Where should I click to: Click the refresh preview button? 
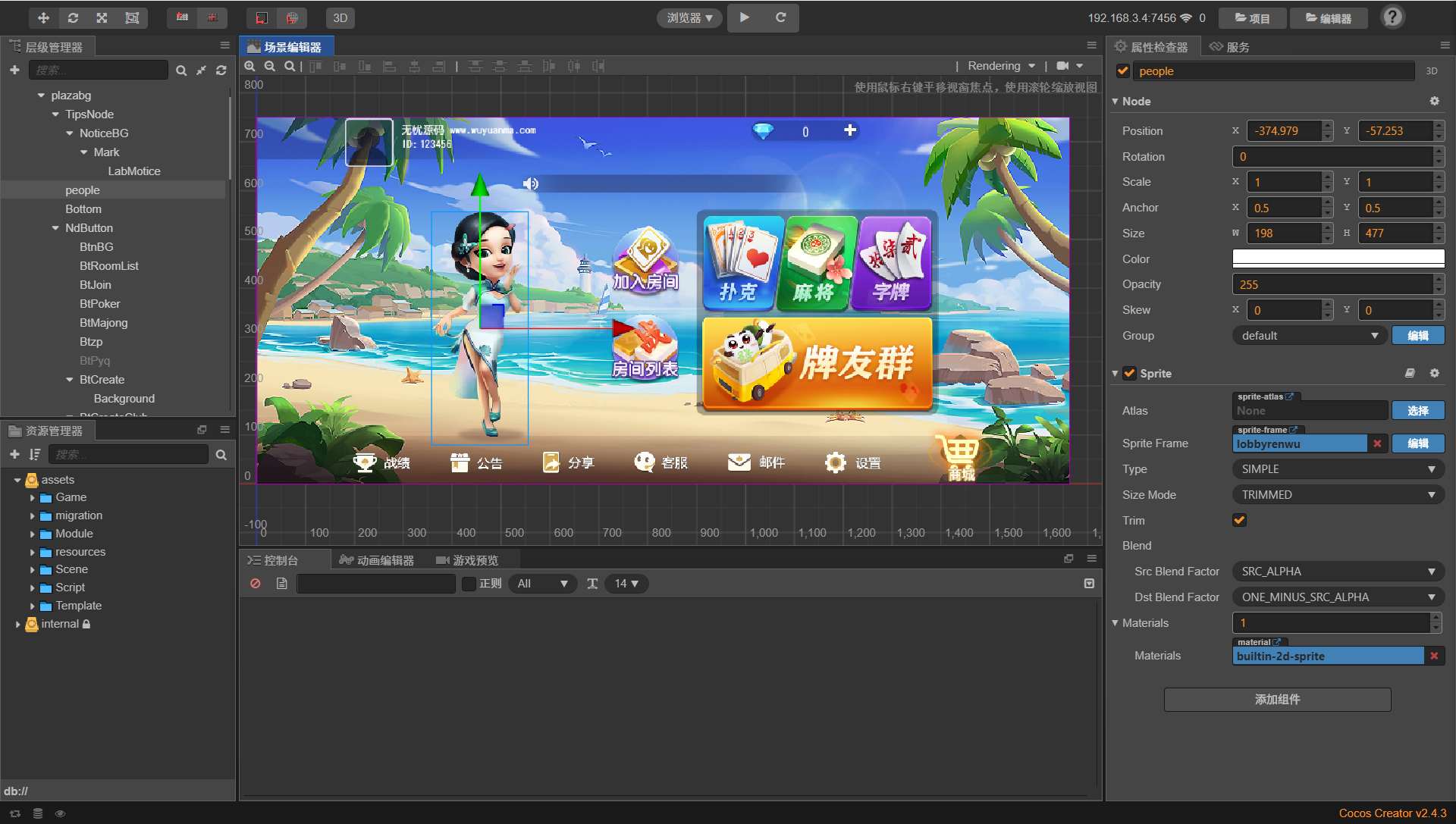pyautogui.click(x=780, y=17)
